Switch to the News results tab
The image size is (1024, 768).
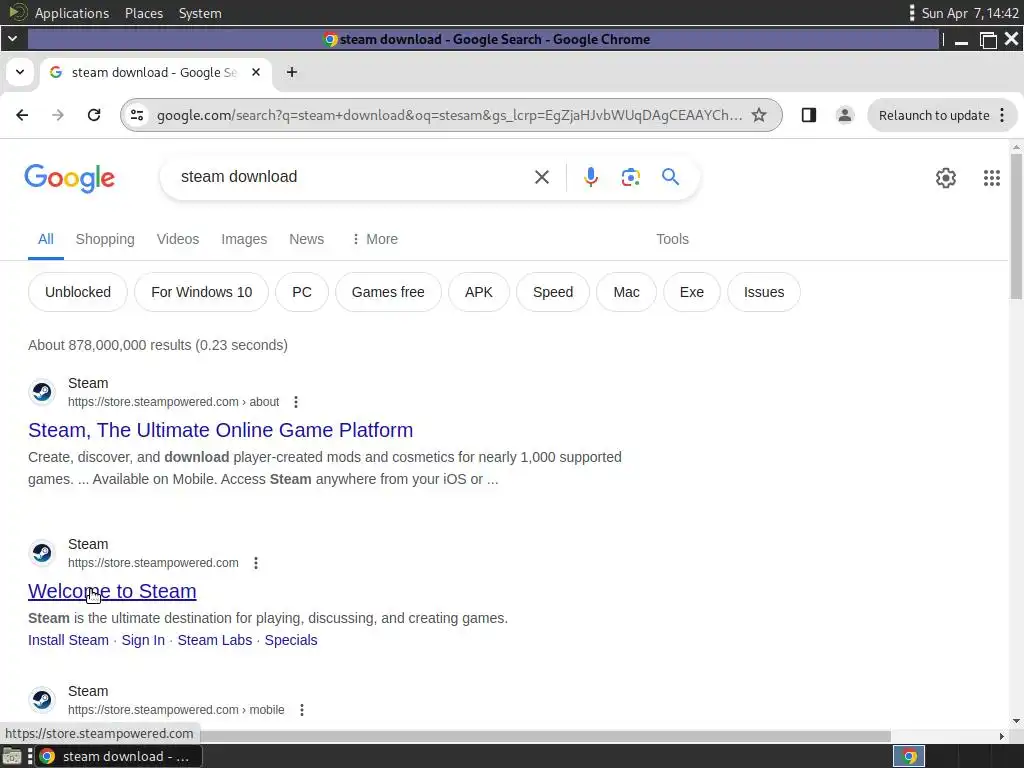coord(306,239)
